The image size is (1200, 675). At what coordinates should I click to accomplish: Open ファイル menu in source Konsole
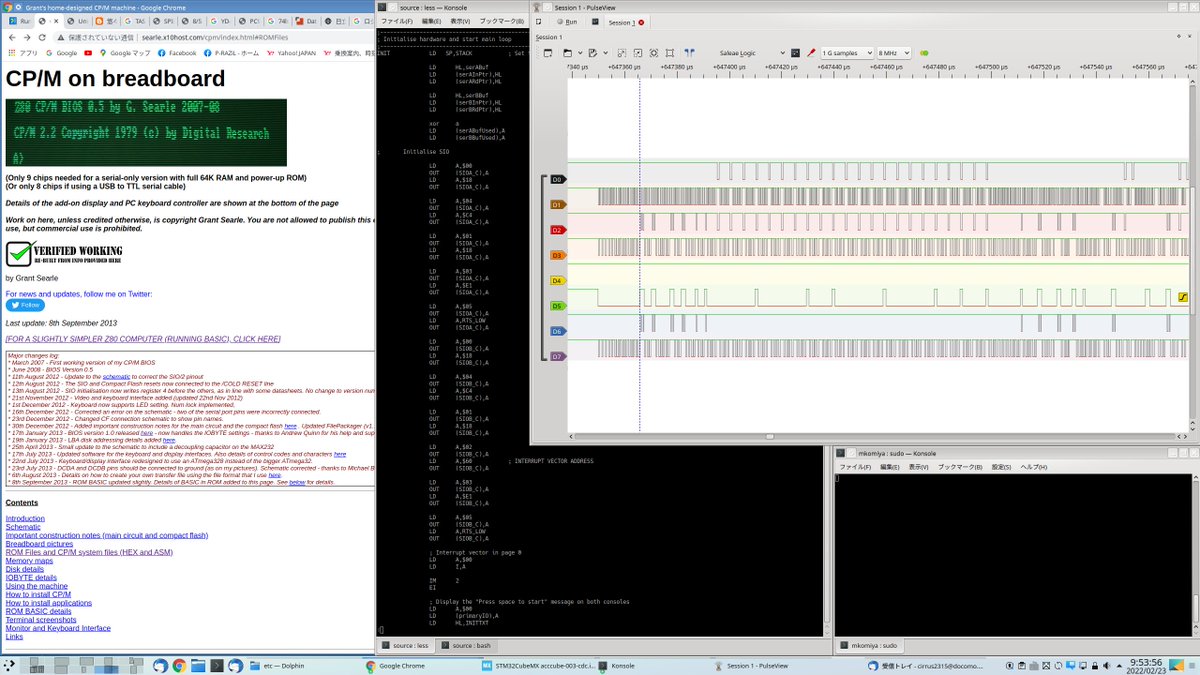point(397,21)
